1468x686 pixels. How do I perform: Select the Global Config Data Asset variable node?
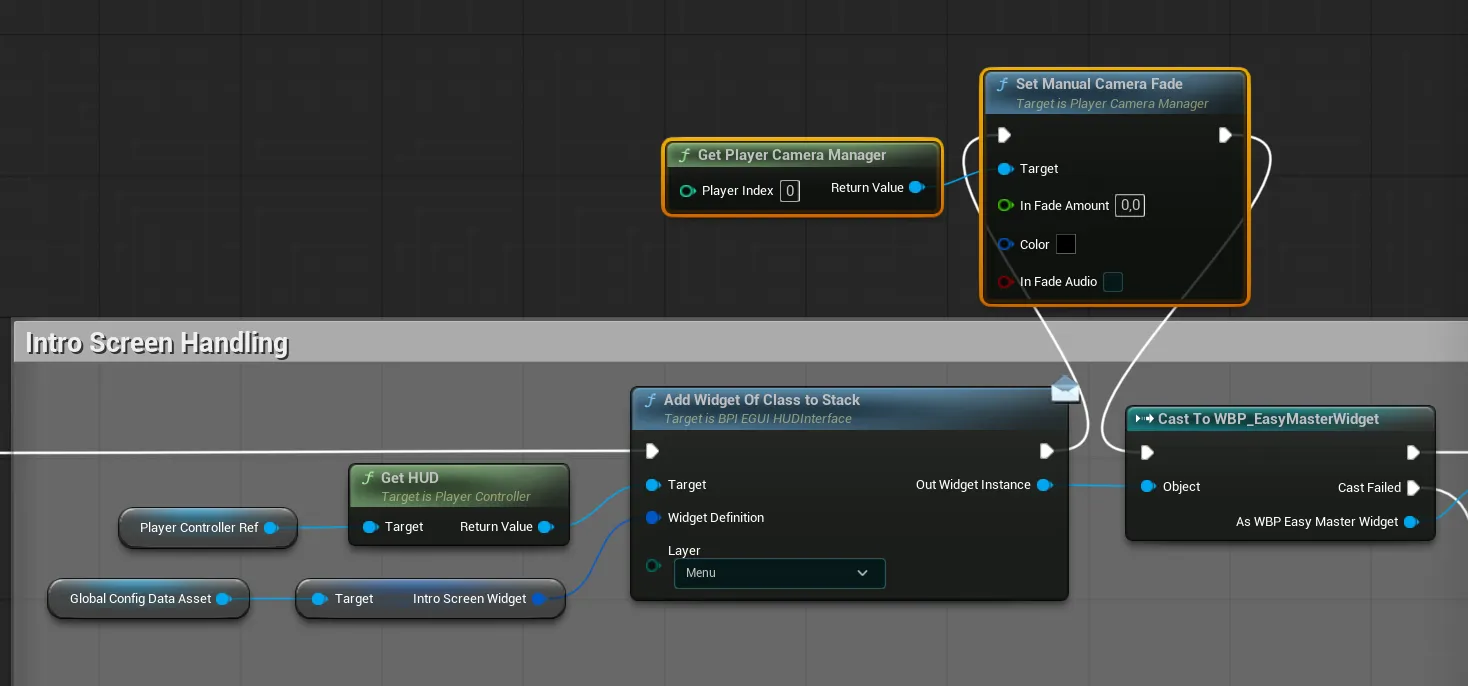(x=148, y=599)
